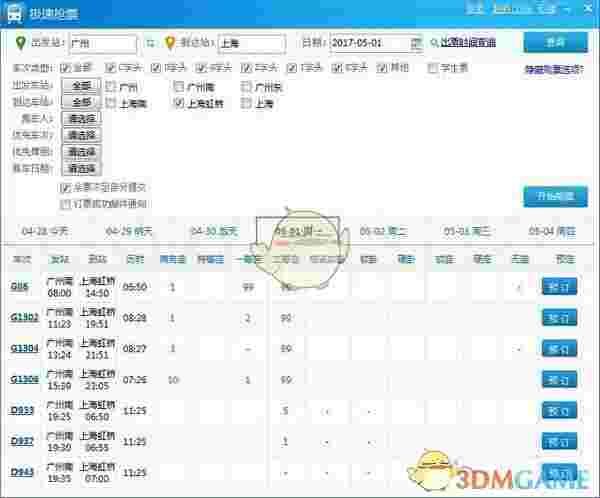
Task: Click the 05:50 duration cell for G86
Action: click(x=135, y=287)
